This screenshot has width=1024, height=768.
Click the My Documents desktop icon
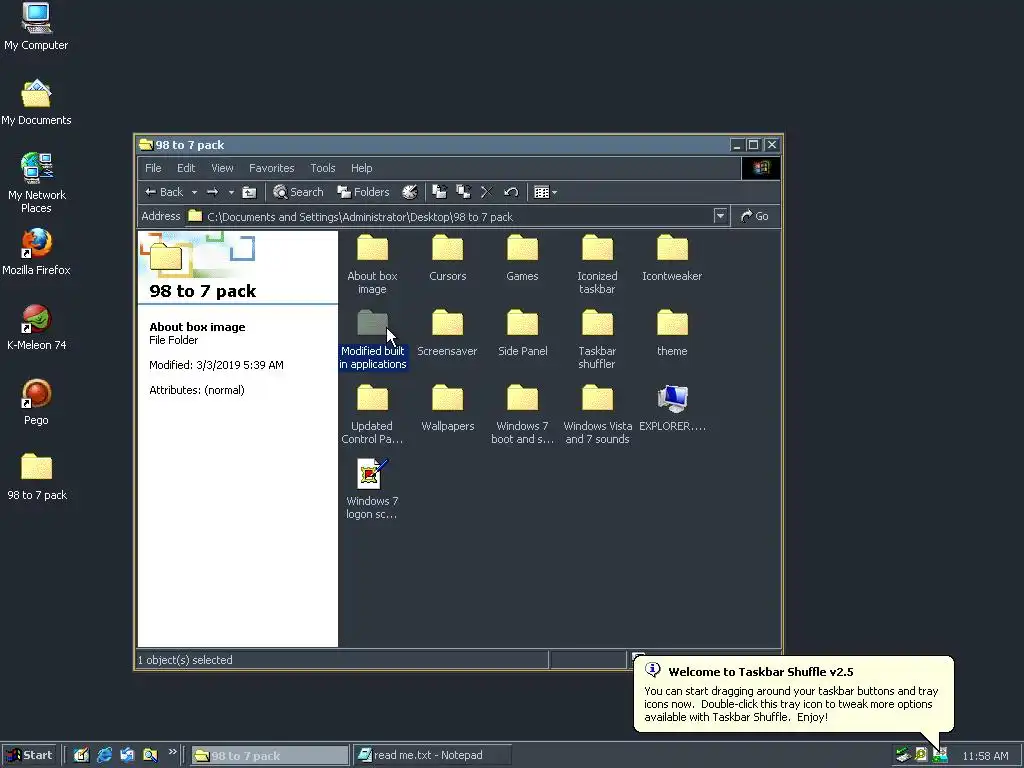(x=36, y=102)
